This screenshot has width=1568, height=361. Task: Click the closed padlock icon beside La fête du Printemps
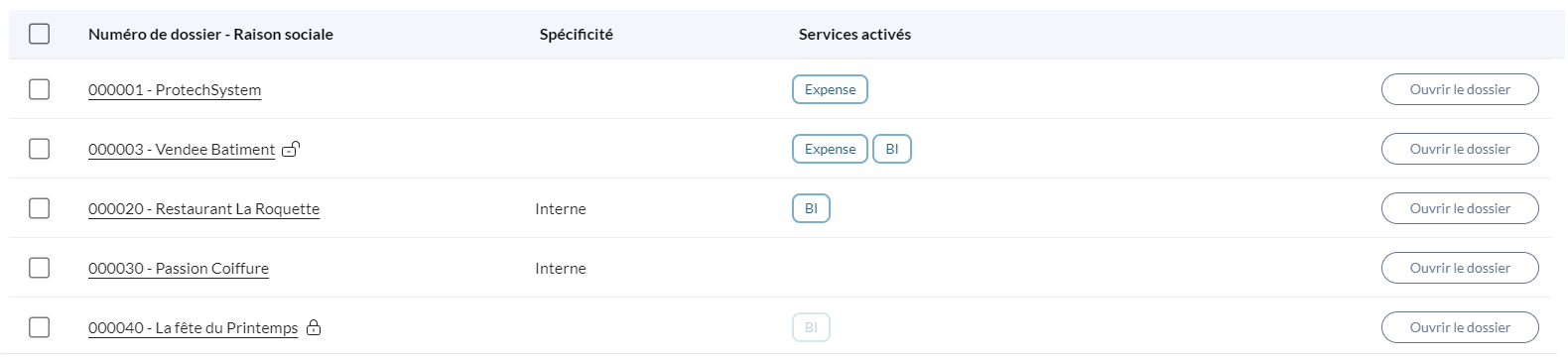click(314, 327)
